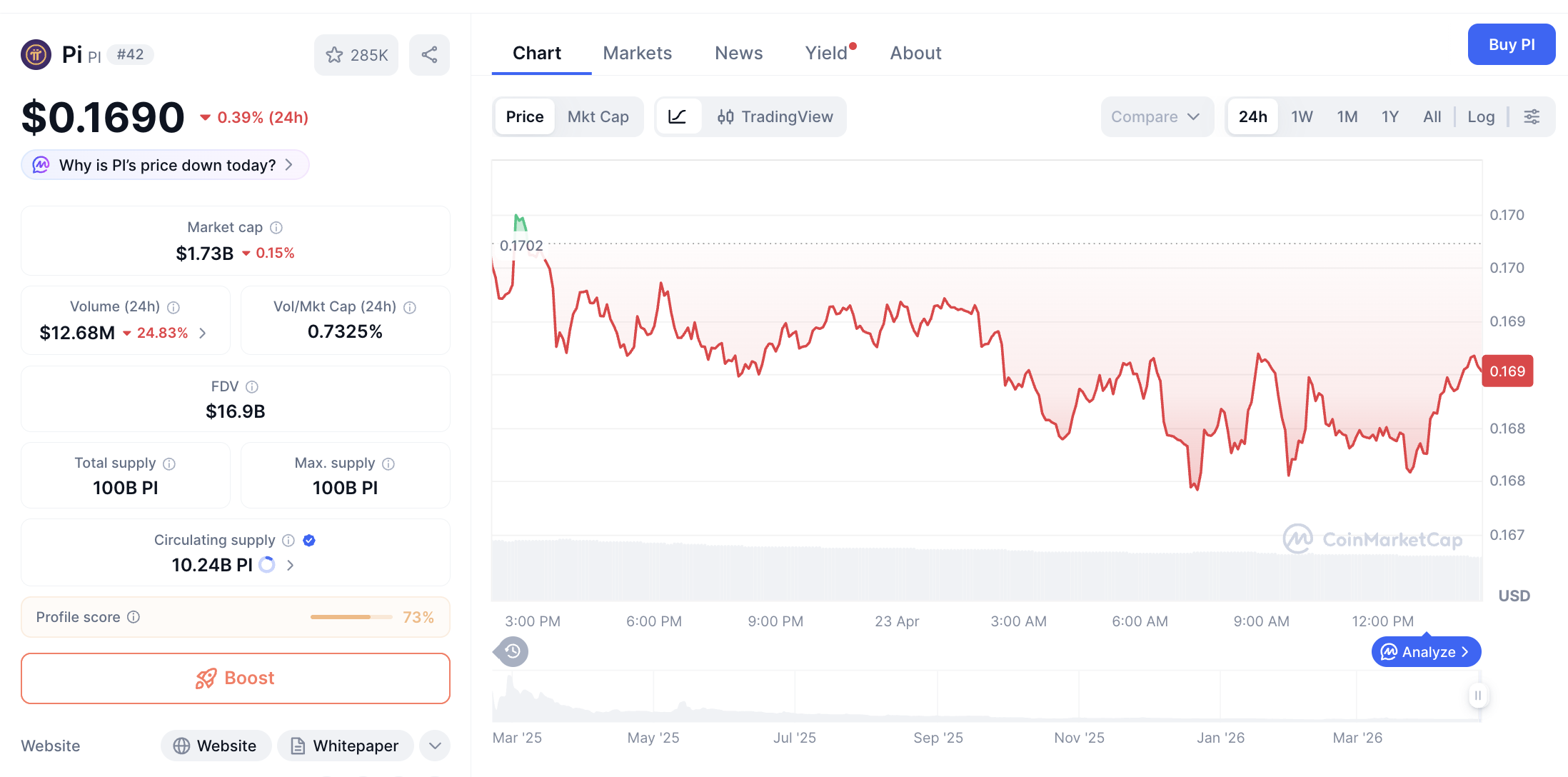Enable logarithmic scale with Log button
This screenshot has height=777, width=1568.
tap(1481, 116)
